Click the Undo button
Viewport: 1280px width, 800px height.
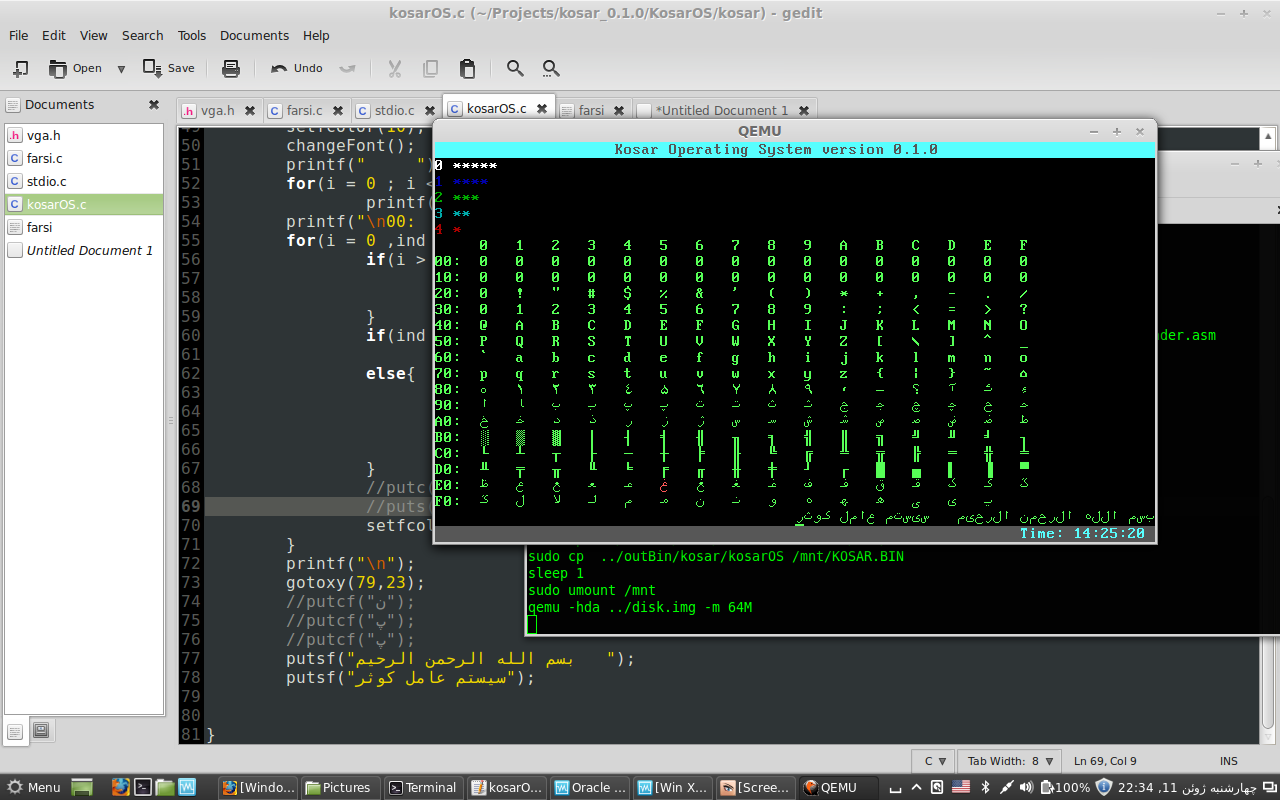297,69
